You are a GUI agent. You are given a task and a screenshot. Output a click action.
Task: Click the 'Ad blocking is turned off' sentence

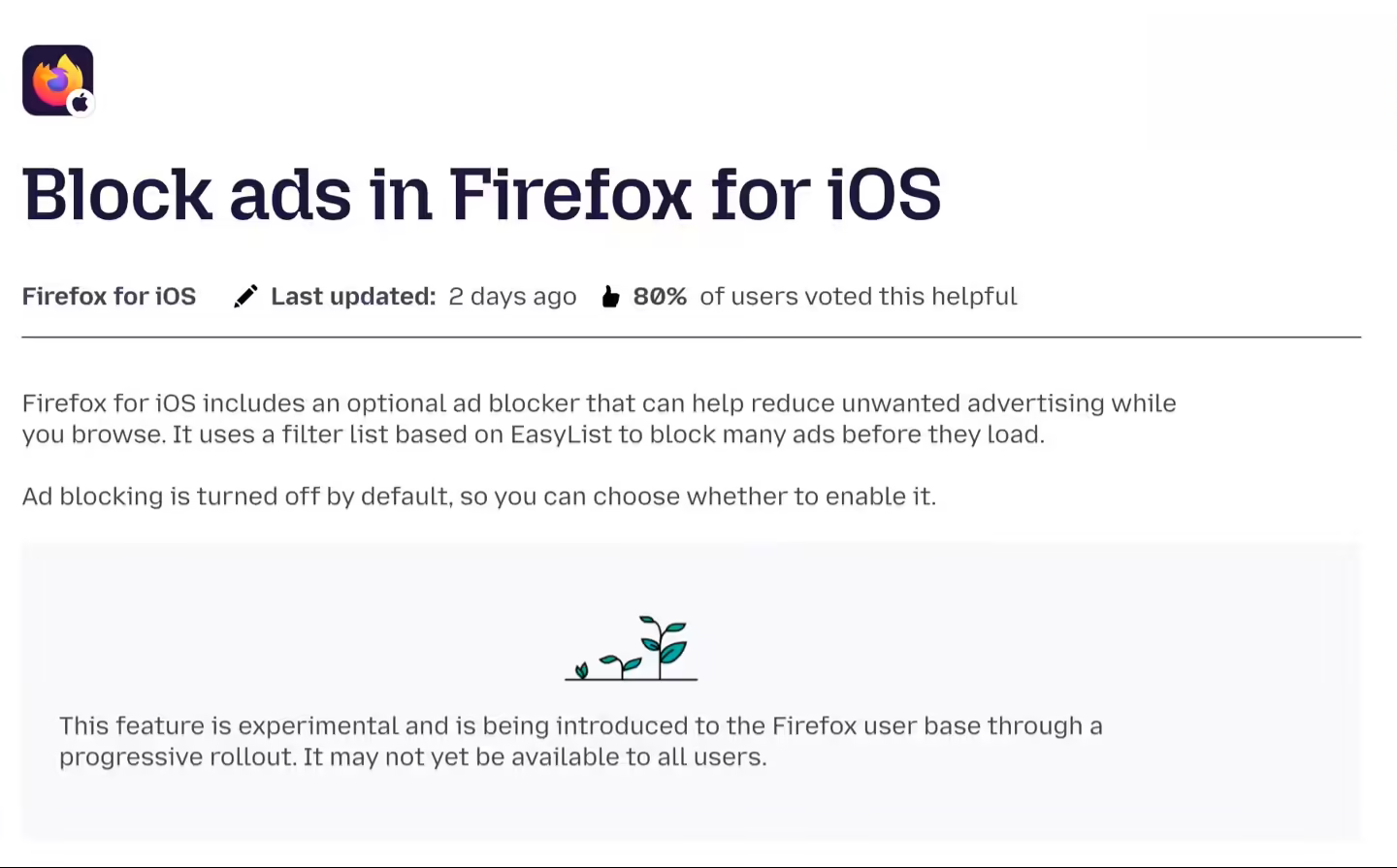click(479, 497)
